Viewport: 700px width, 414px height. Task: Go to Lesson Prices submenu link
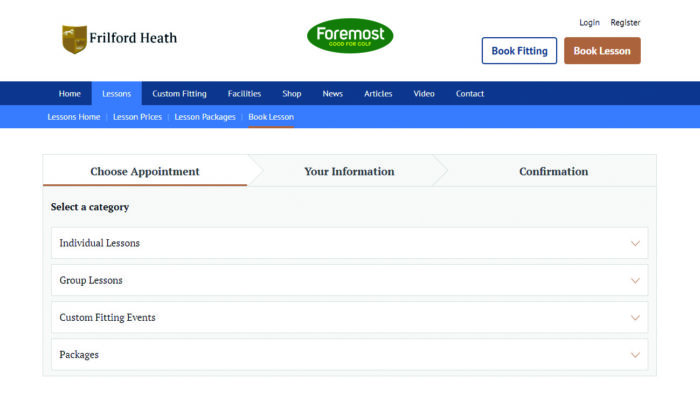[x=137, y=117]
